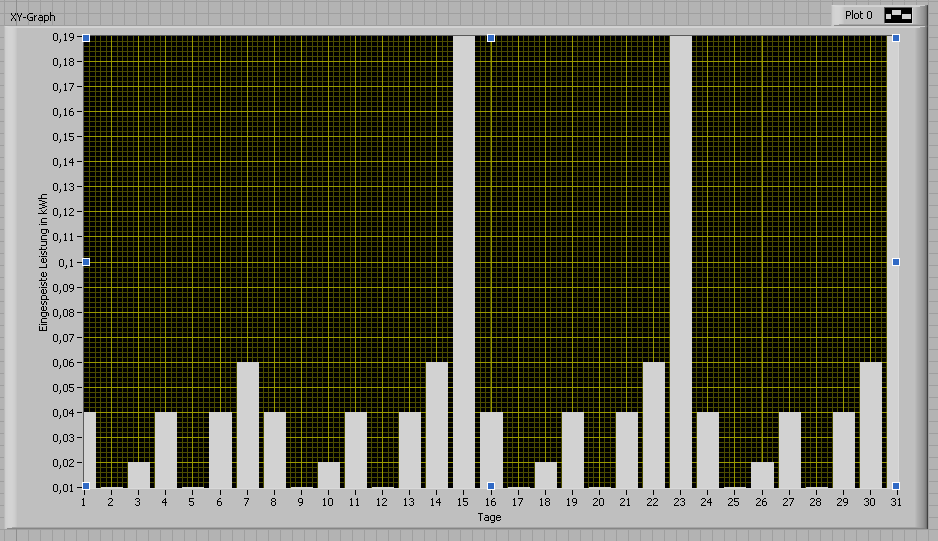Select the X-axis title Tage
Viewport: 938px width, 541px height.
(489, 517)
